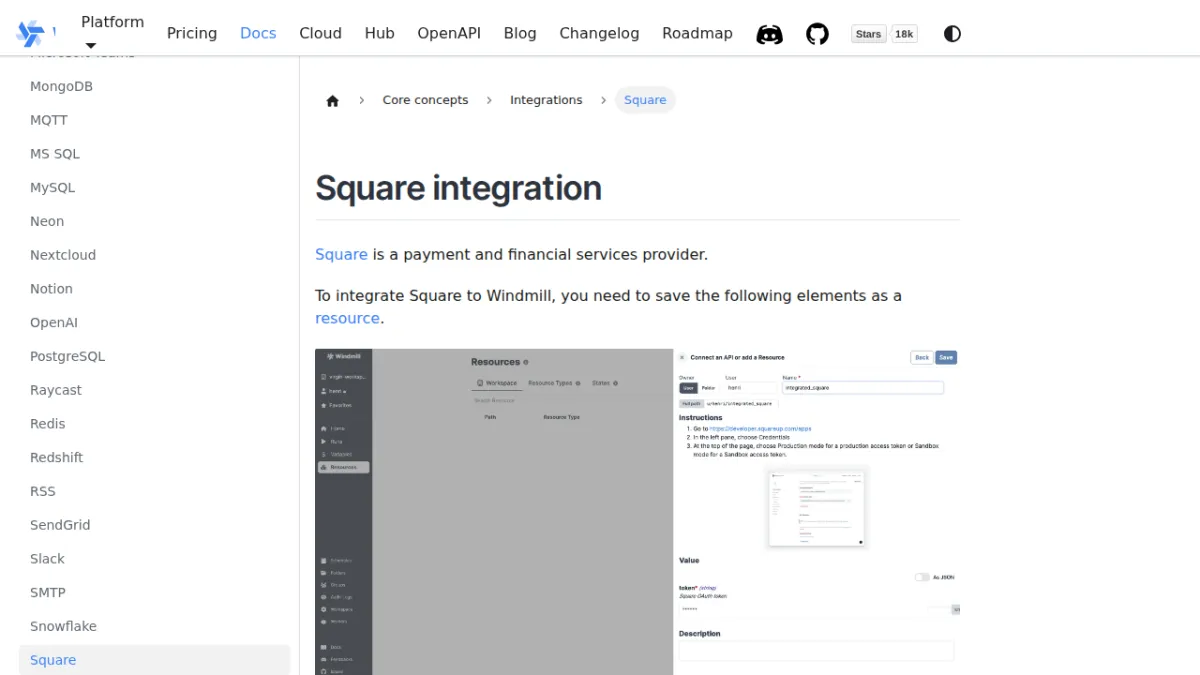Open the Hub nav item
Viewport: 1200px width, 675px height.
[x=379, y=33]
